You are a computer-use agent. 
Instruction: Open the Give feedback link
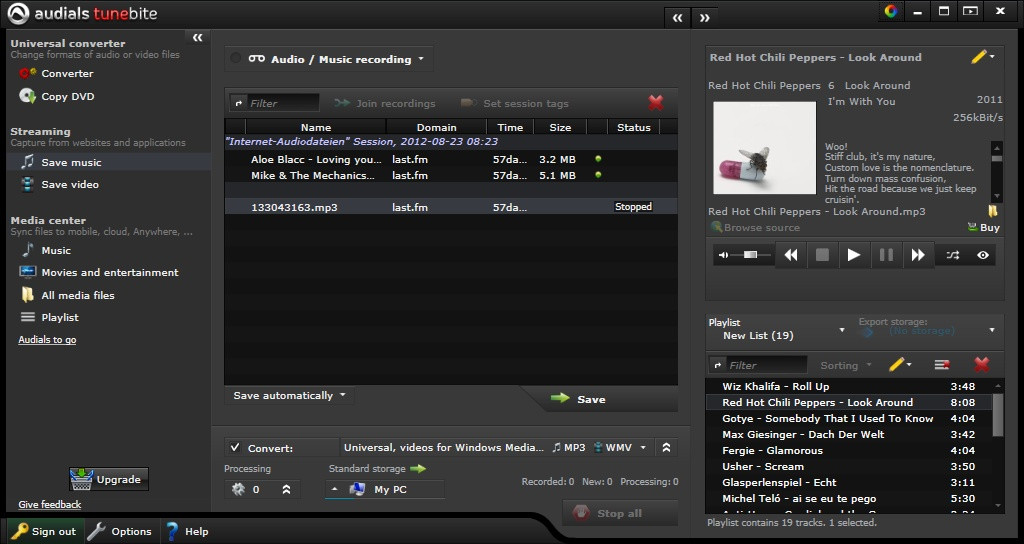50,504
